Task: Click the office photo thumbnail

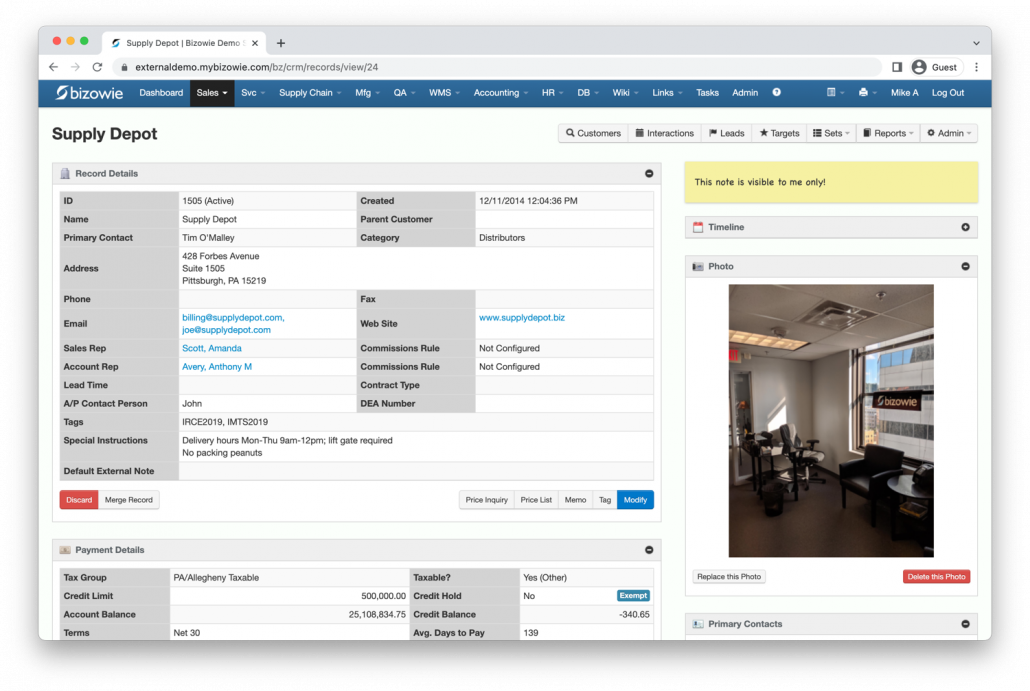Action: click(x=831, y=420)
